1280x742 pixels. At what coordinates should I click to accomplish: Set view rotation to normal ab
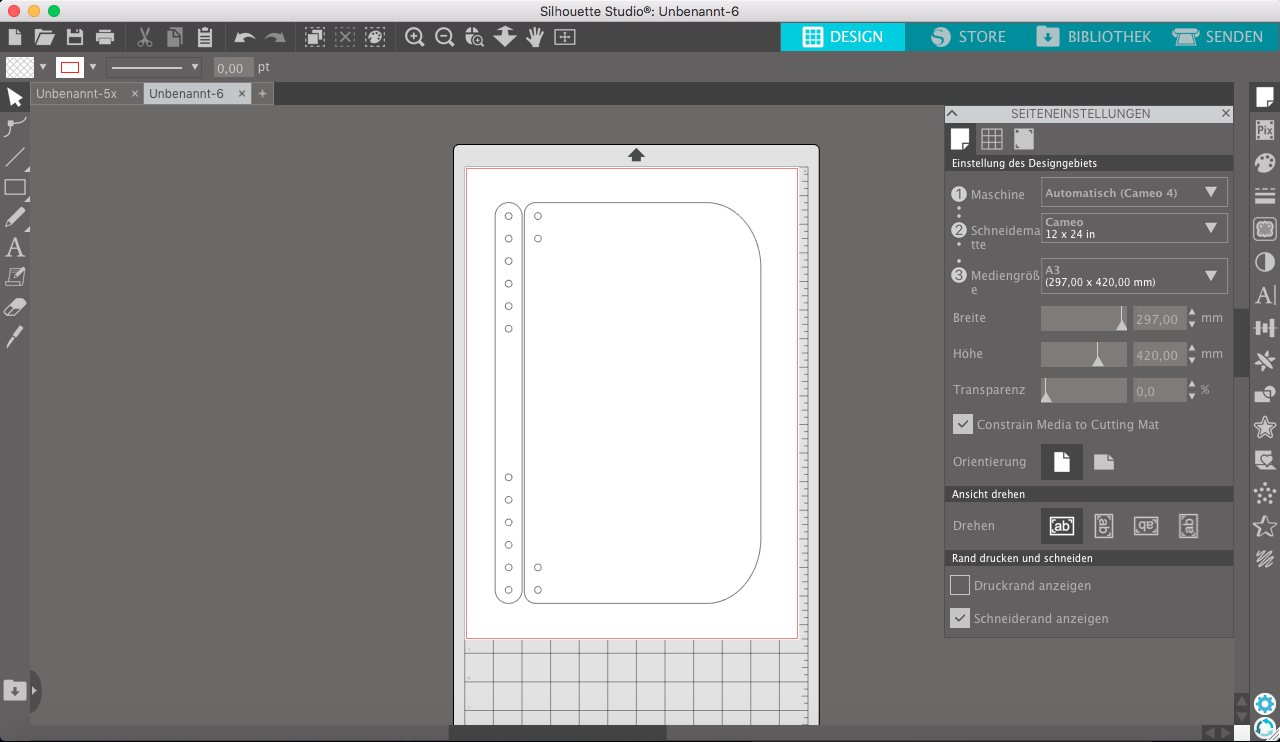pos(1062,526)
